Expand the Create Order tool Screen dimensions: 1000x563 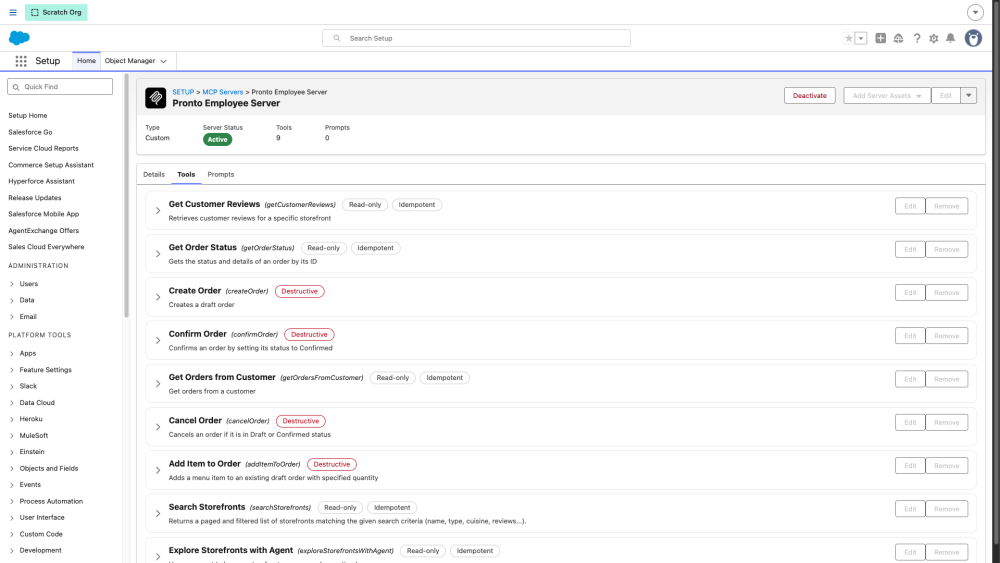pos(158,297)
